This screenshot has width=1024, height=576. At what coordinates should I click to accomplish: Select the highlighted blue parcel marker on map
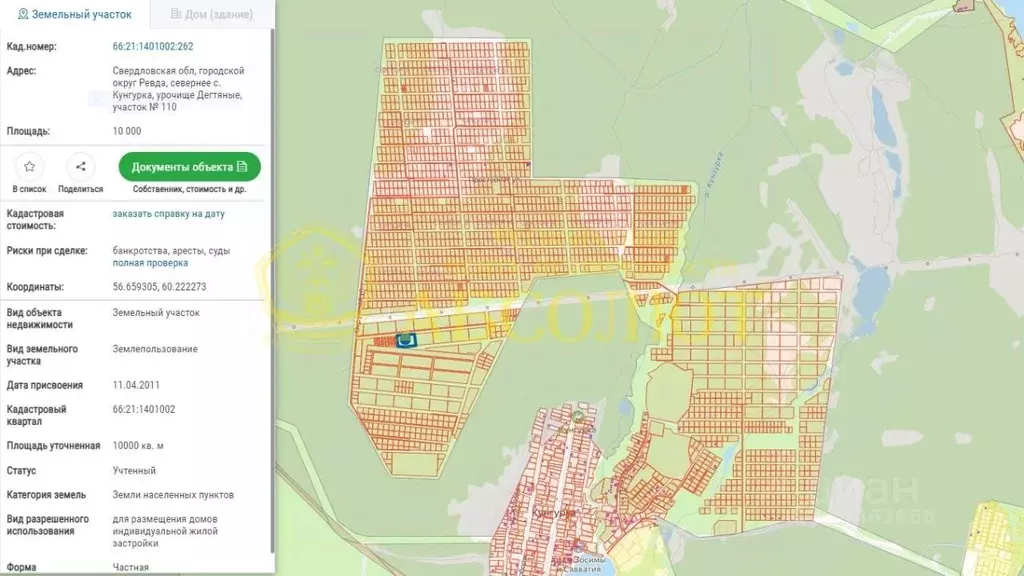(x=407, y=341)
